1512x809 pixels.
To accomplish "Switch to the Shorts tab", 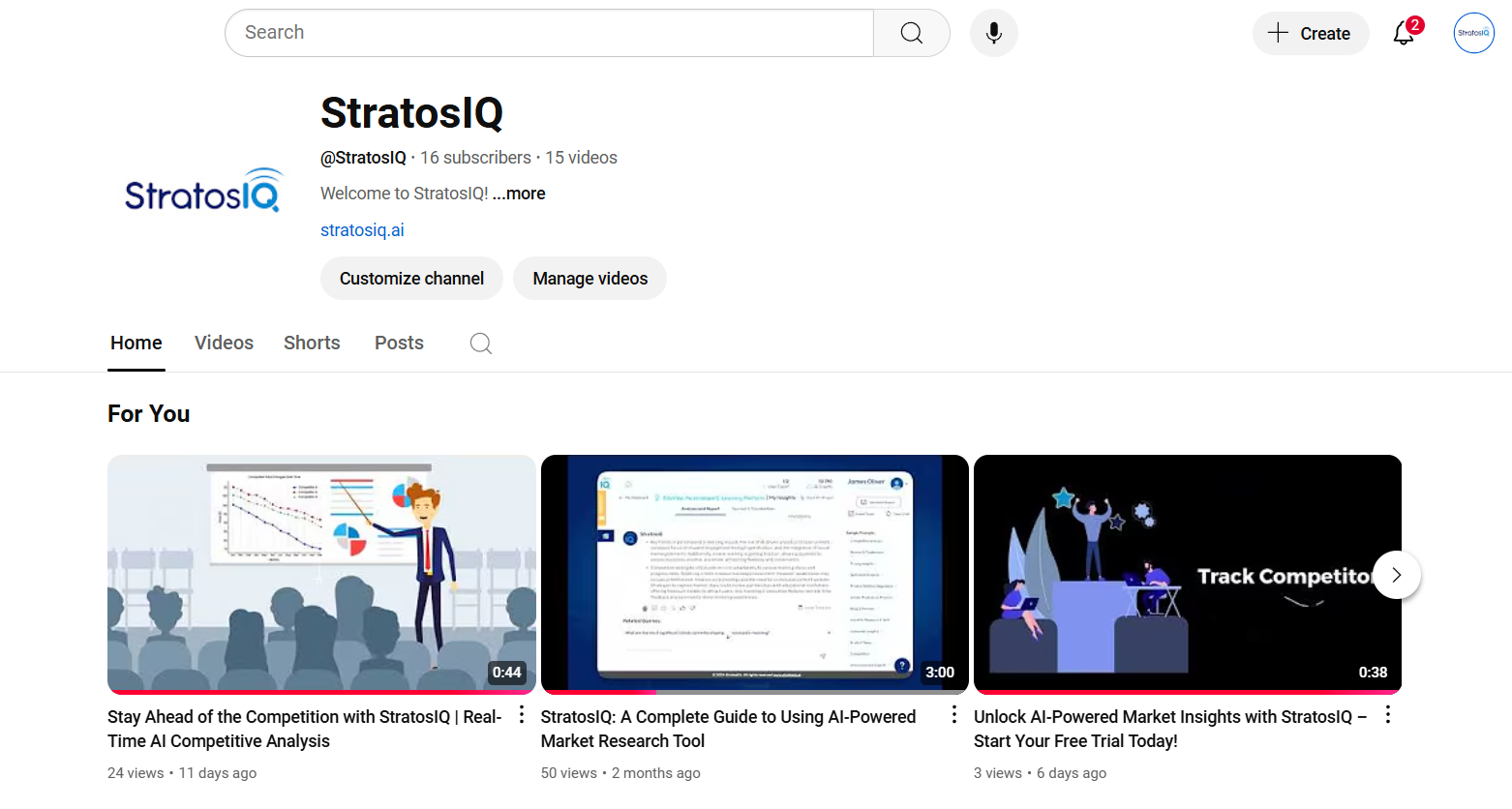I will pyautogui.click(x=312, y=343).
